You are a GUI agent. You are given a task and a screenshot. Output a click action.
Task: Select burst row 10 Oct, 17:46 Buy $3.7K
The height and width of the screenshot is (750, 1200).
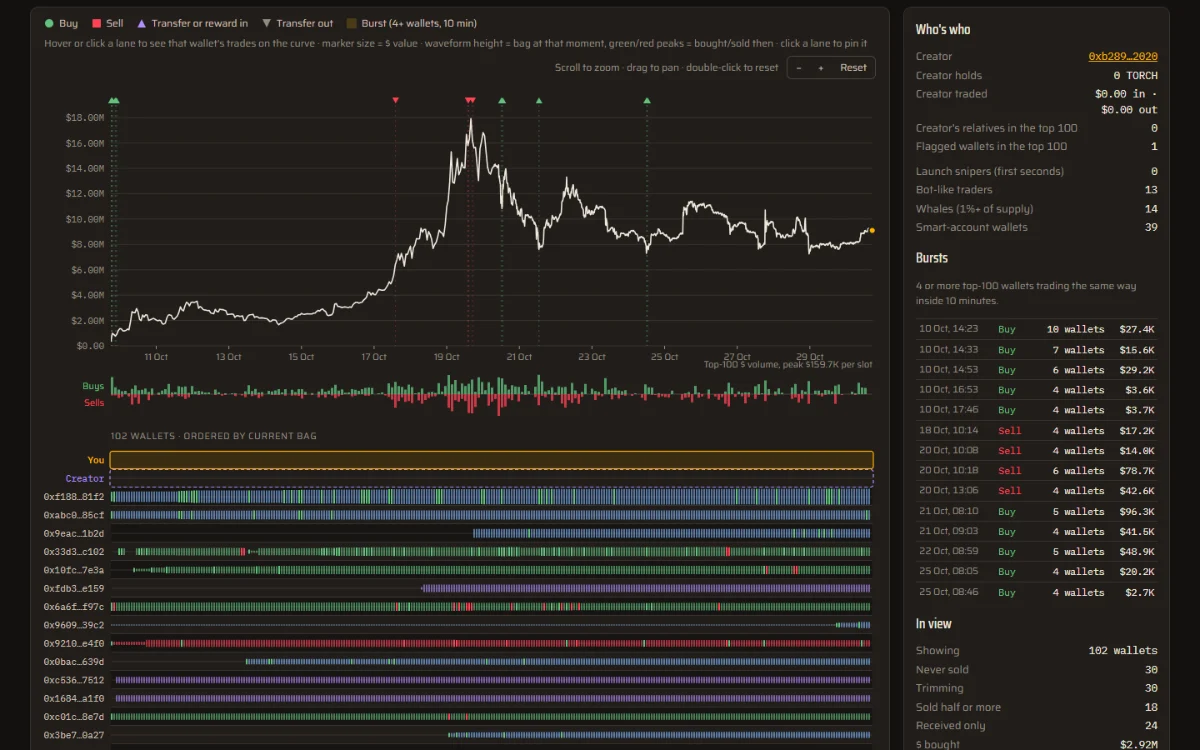pos(1036,410)
